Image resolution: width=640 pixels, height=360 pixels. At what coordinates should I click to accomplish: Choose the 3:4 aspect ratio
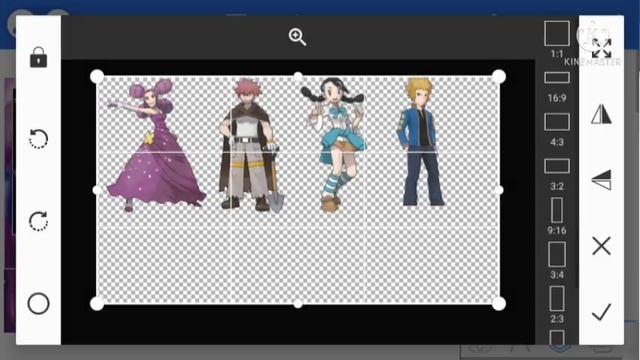point(557,260)
